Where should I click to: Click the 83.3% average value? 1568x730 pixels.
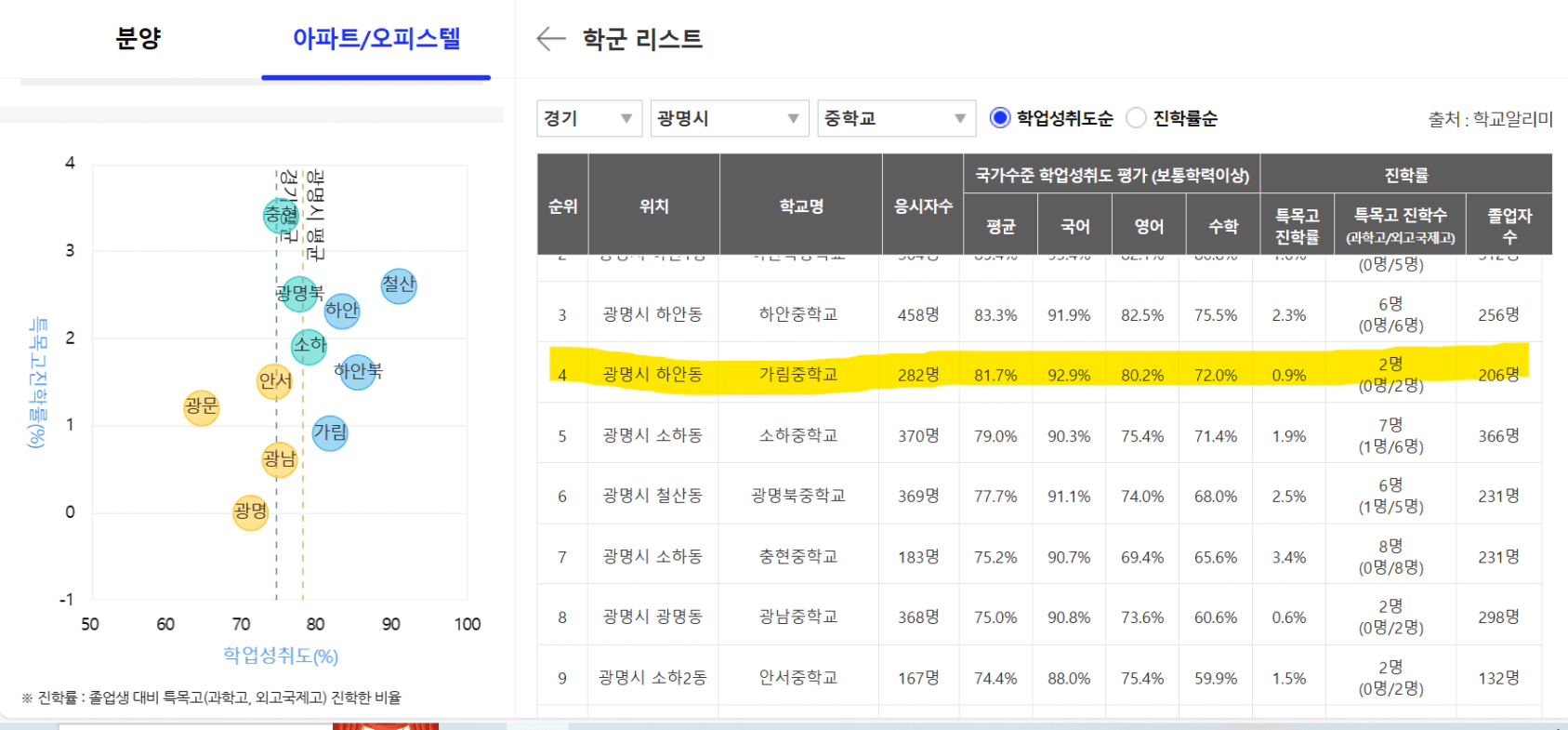pyautogui.click(x=995, y=315)
